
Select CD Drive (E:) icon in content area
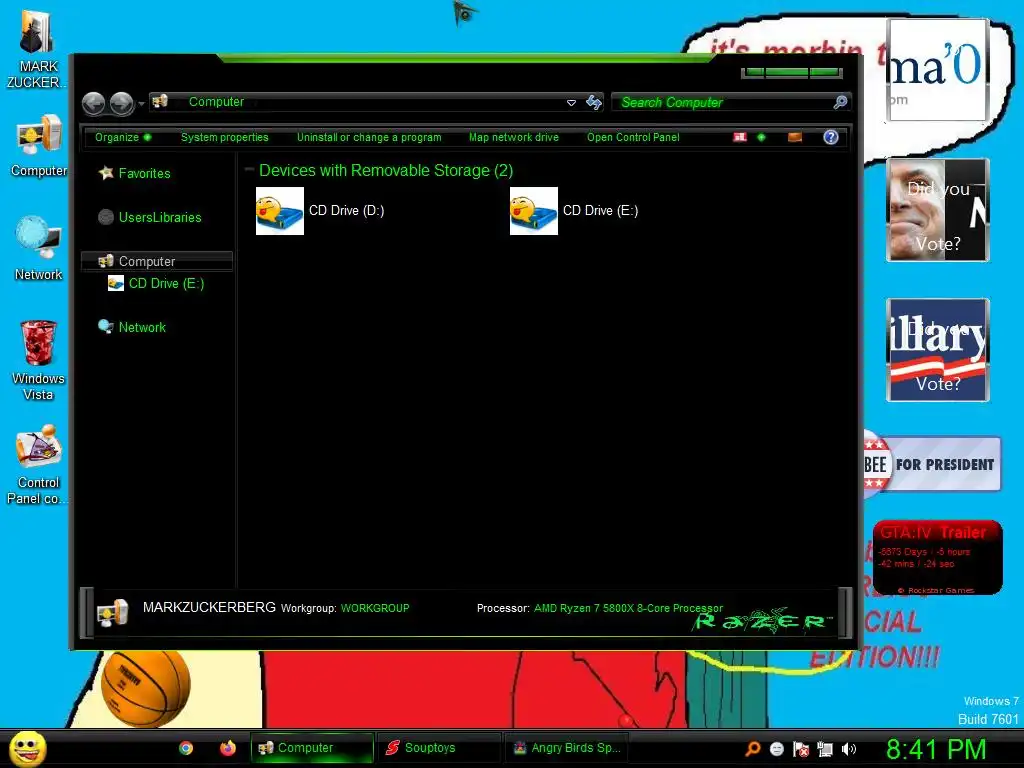click(534, 211)
